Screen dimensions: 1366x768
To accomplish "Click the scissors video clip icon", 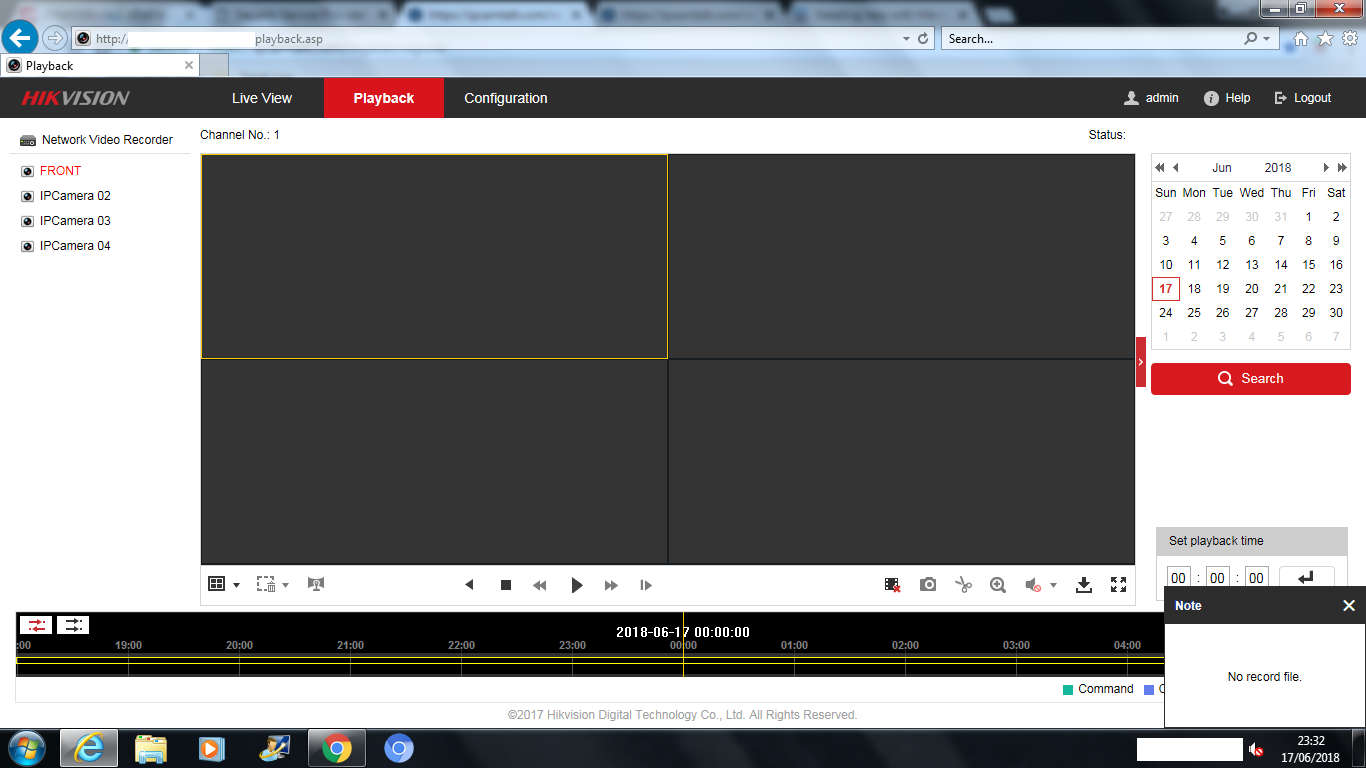I will tap(963, 585).
